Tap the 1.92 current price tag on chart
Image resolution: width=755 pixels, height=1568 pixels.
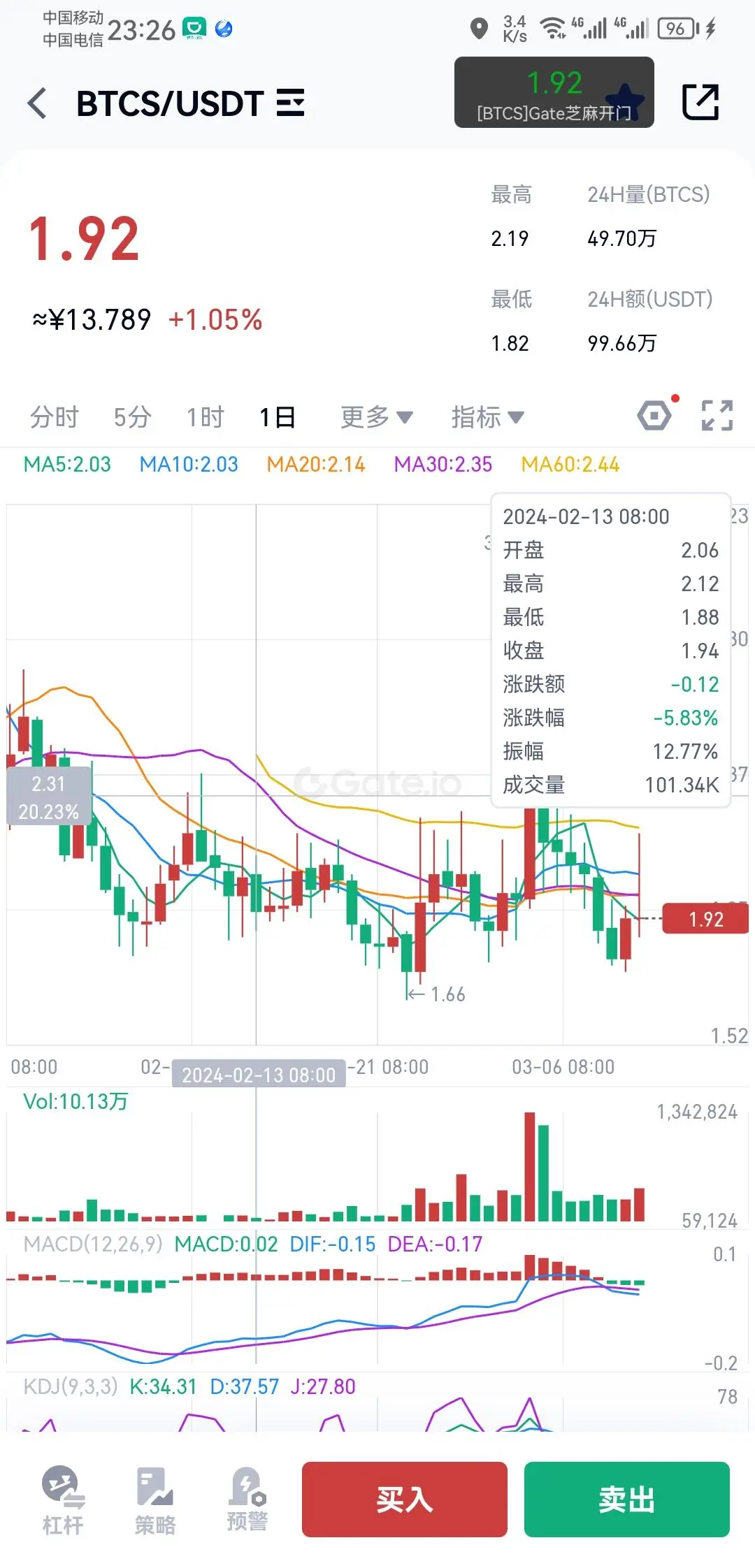(x=705, y=919)
